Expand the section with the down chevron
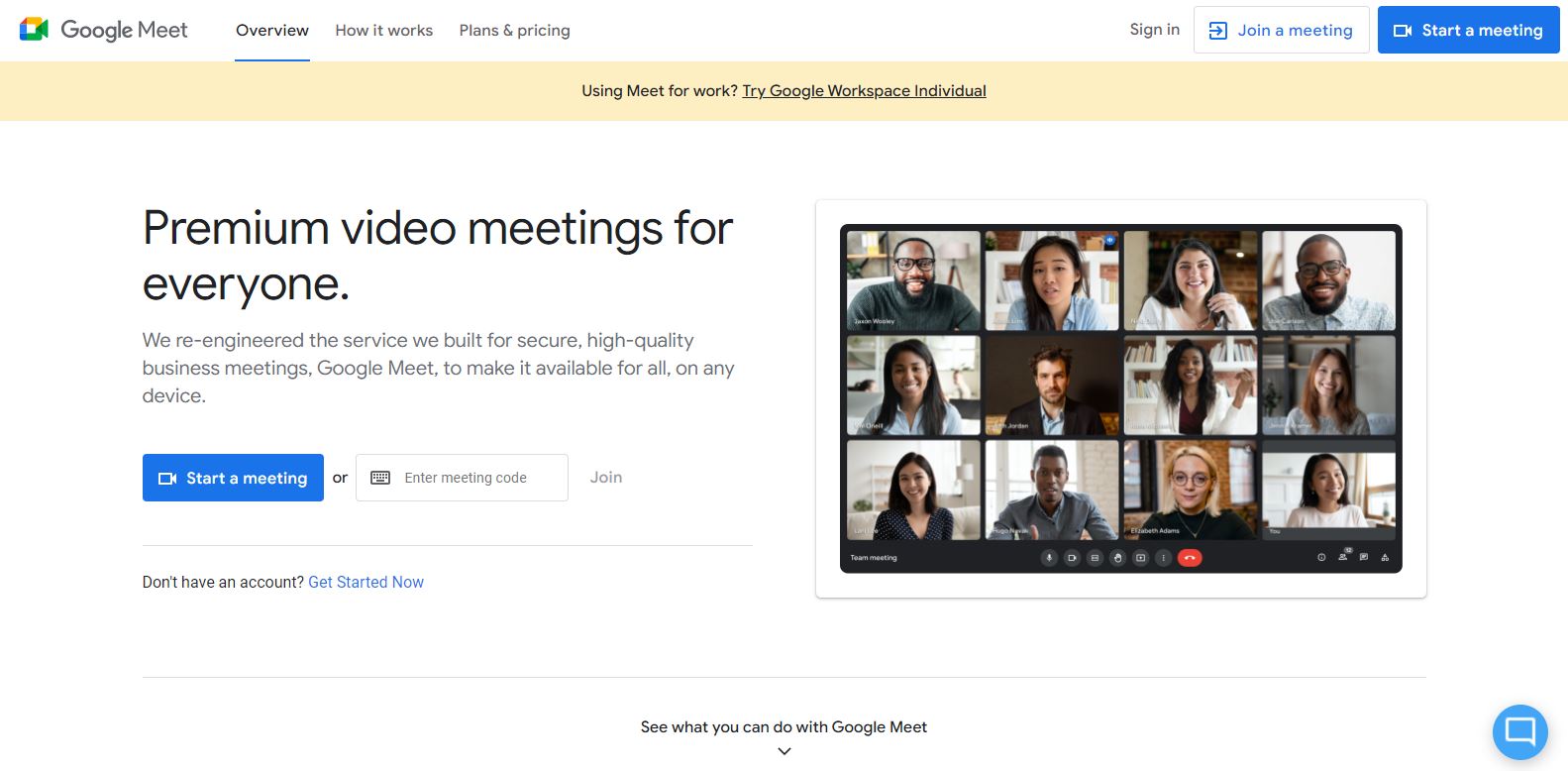 (784, 751)
